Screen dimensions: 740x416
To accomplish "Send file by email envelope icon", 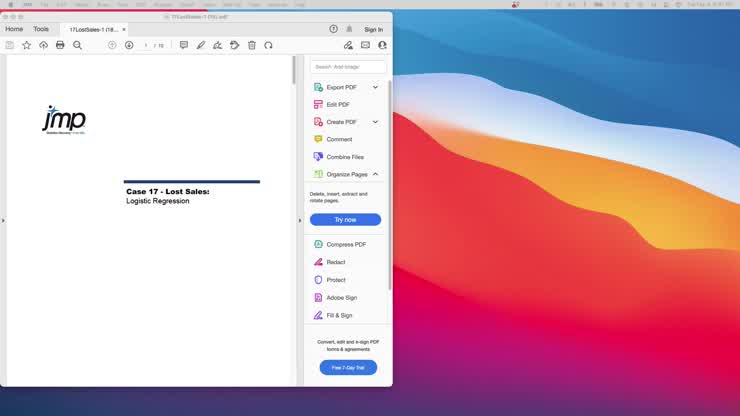I will (365, 45).
